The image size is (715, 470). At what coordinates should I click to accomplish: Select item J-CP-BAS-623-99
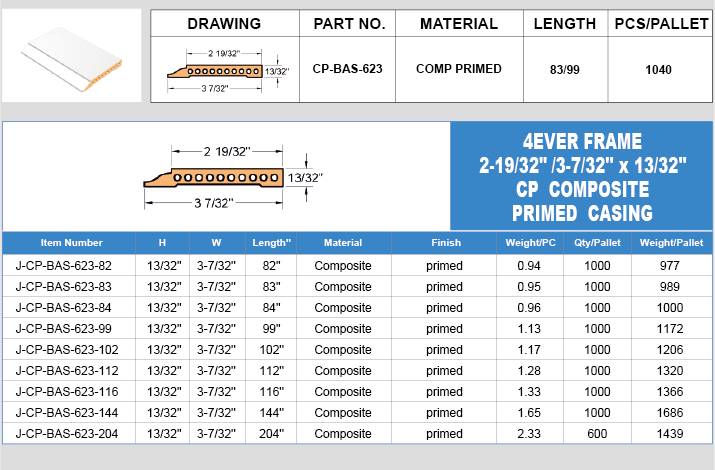click(63, 328)
